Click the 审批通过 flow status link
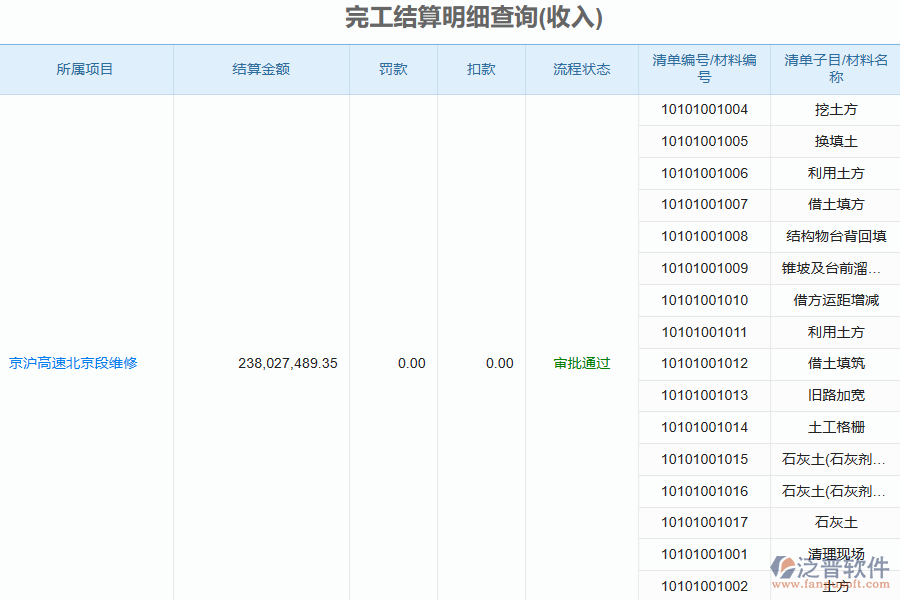The height and width of the screenshot is (600, 900). coord(581,364)
